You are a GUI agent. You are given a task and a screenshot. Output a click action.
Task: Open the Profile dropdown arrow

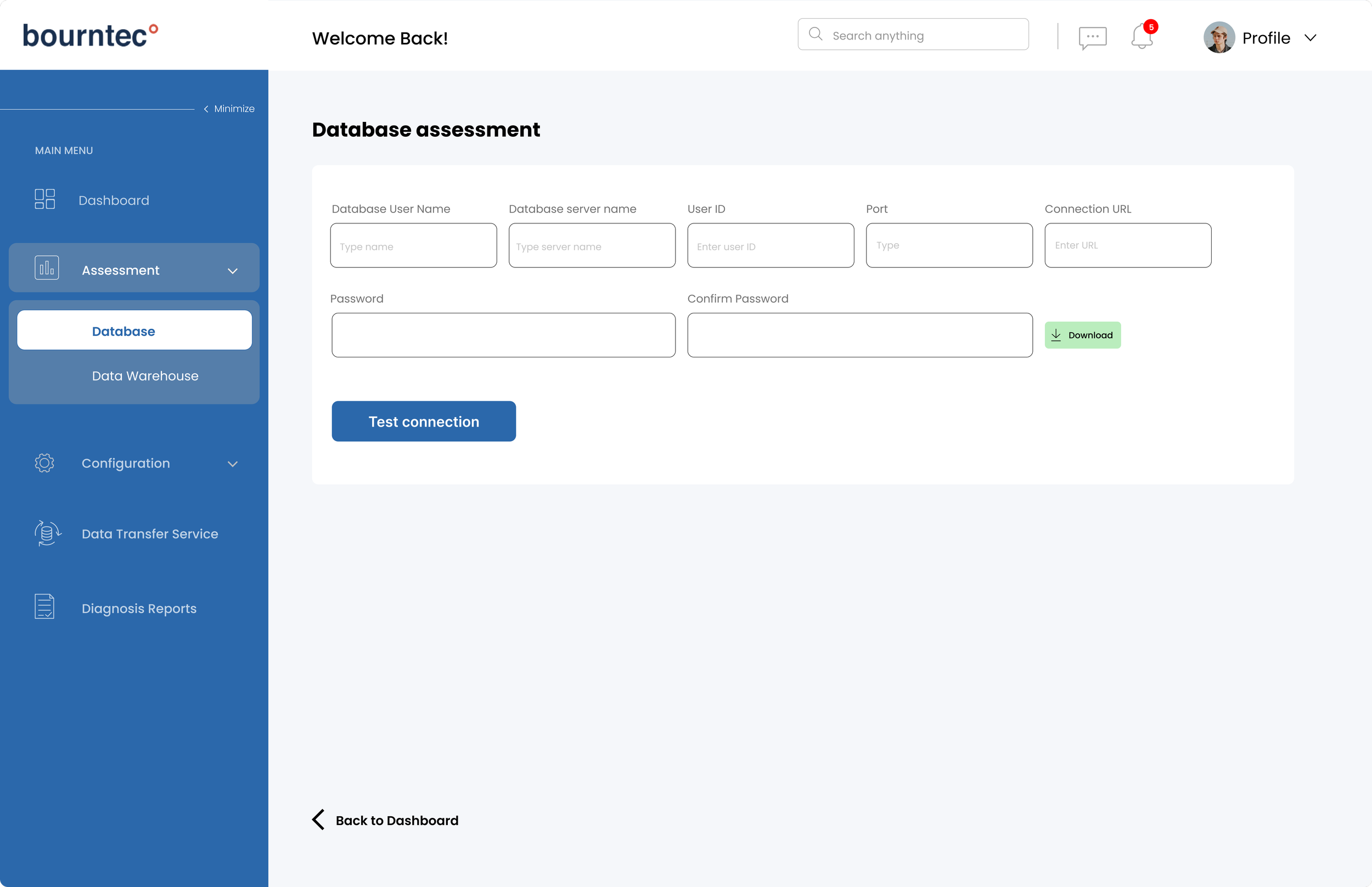click(1311, 38)
